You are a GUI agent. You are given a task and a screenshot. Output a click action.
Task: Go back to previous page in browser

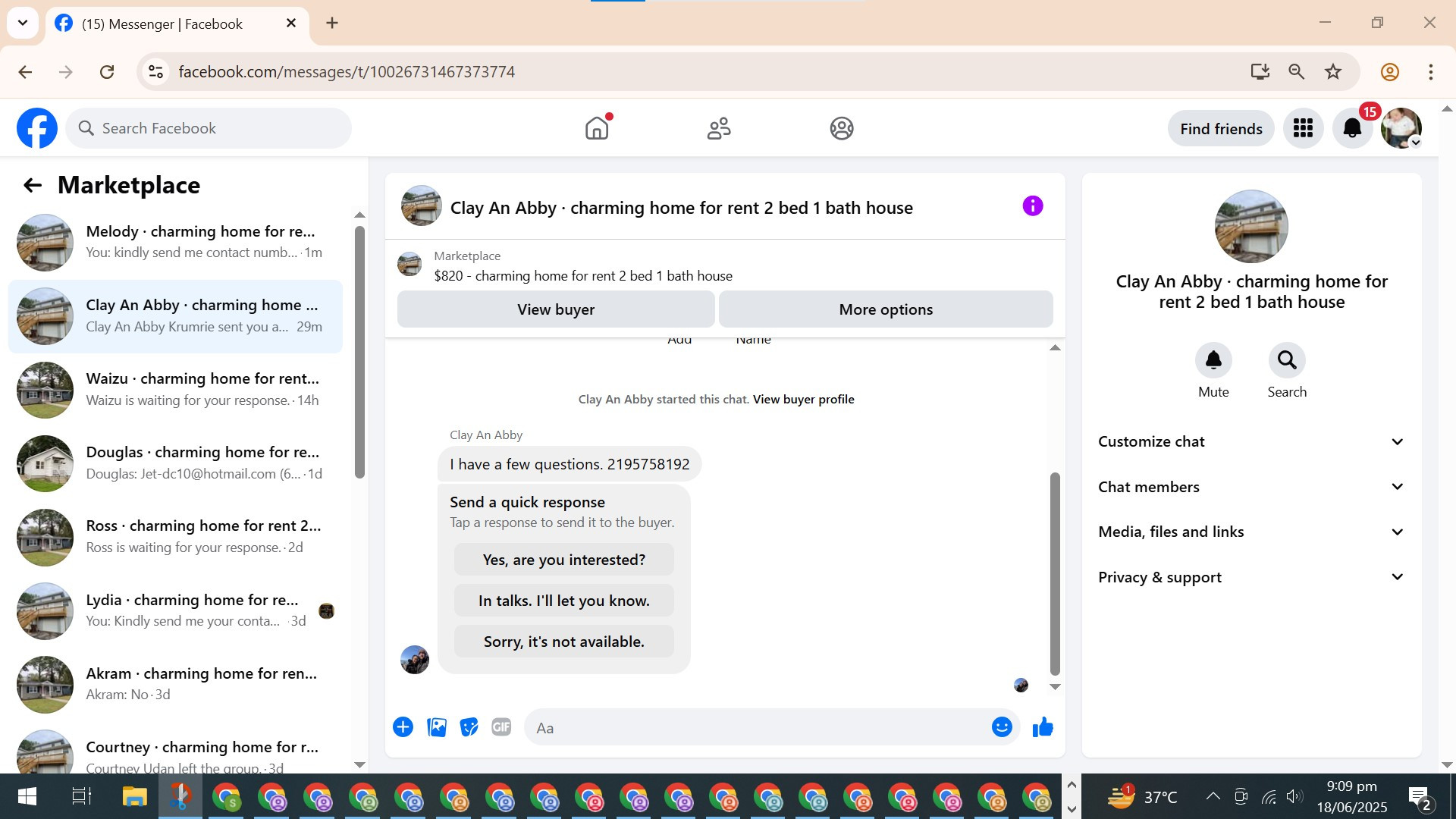tap(25, 72)
